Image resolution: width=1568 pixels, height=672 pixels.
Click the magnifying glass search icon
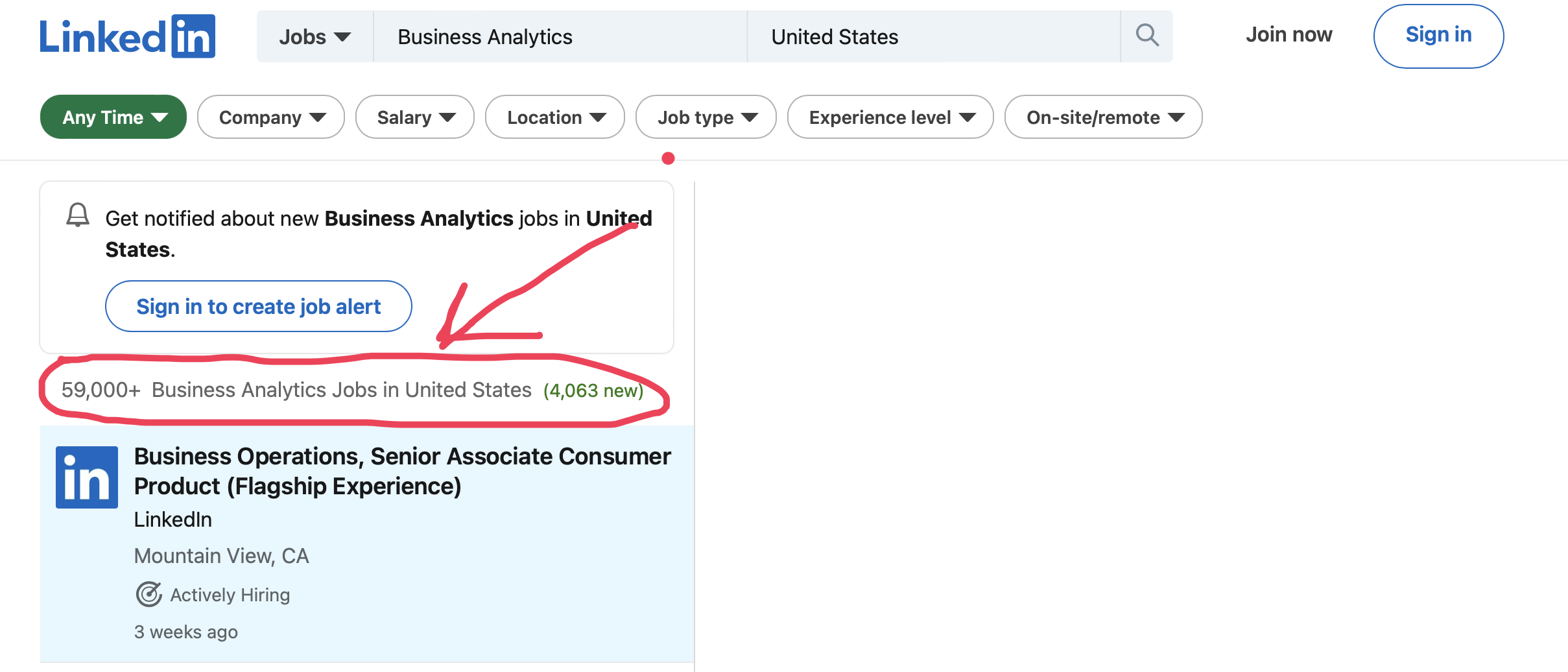pos(1146,36)
